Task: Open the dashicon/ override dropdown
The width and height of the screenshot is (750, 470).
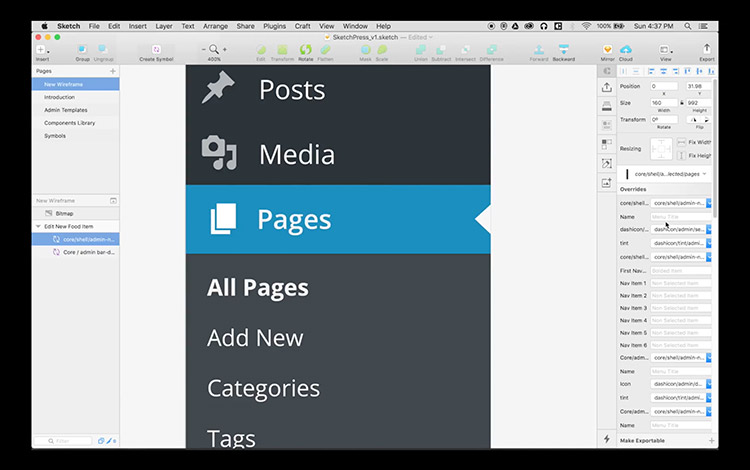Action: (681, 230)
